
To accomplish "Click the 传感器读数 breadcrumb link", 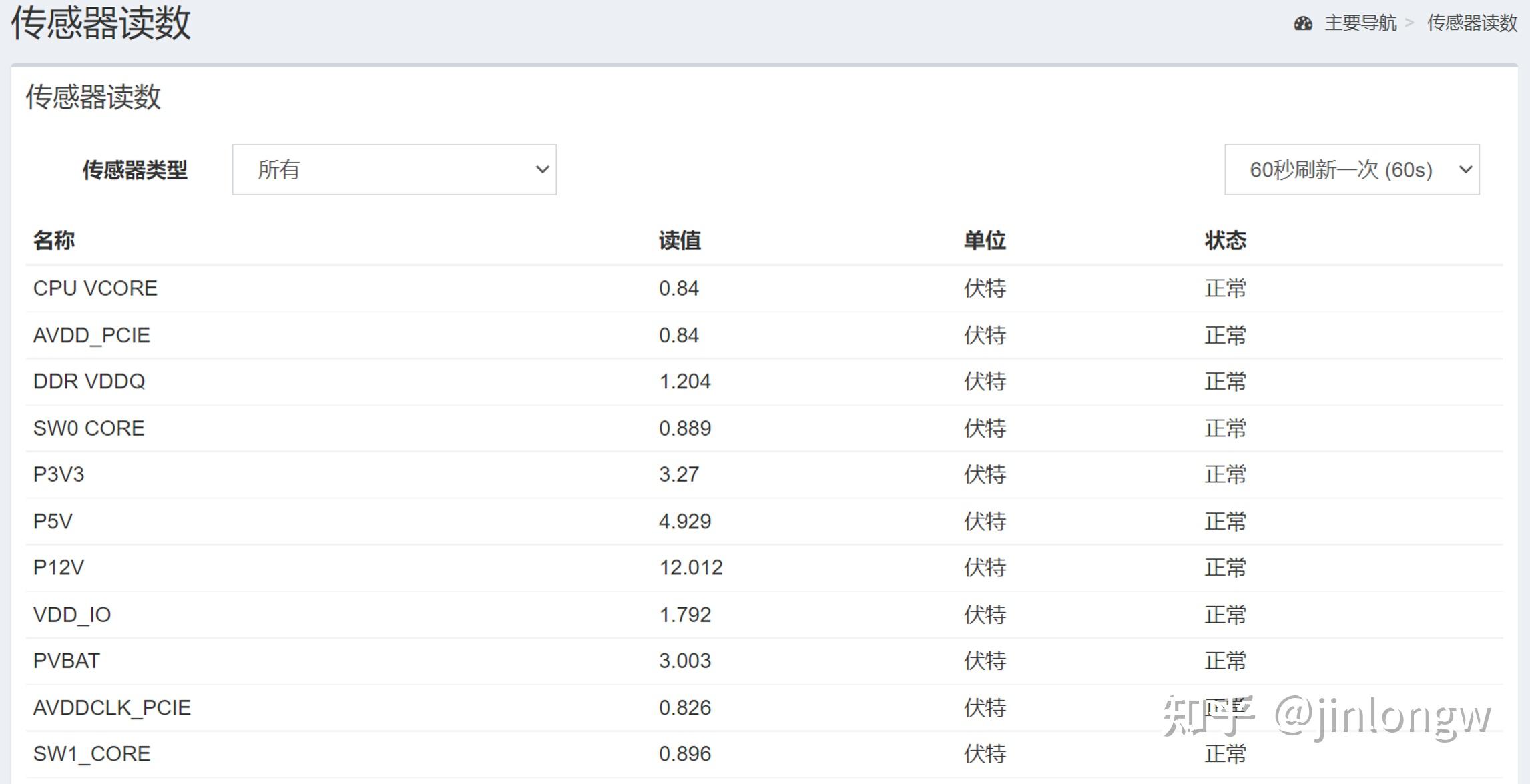I will pyautogui.click(x=1471, y=23).
